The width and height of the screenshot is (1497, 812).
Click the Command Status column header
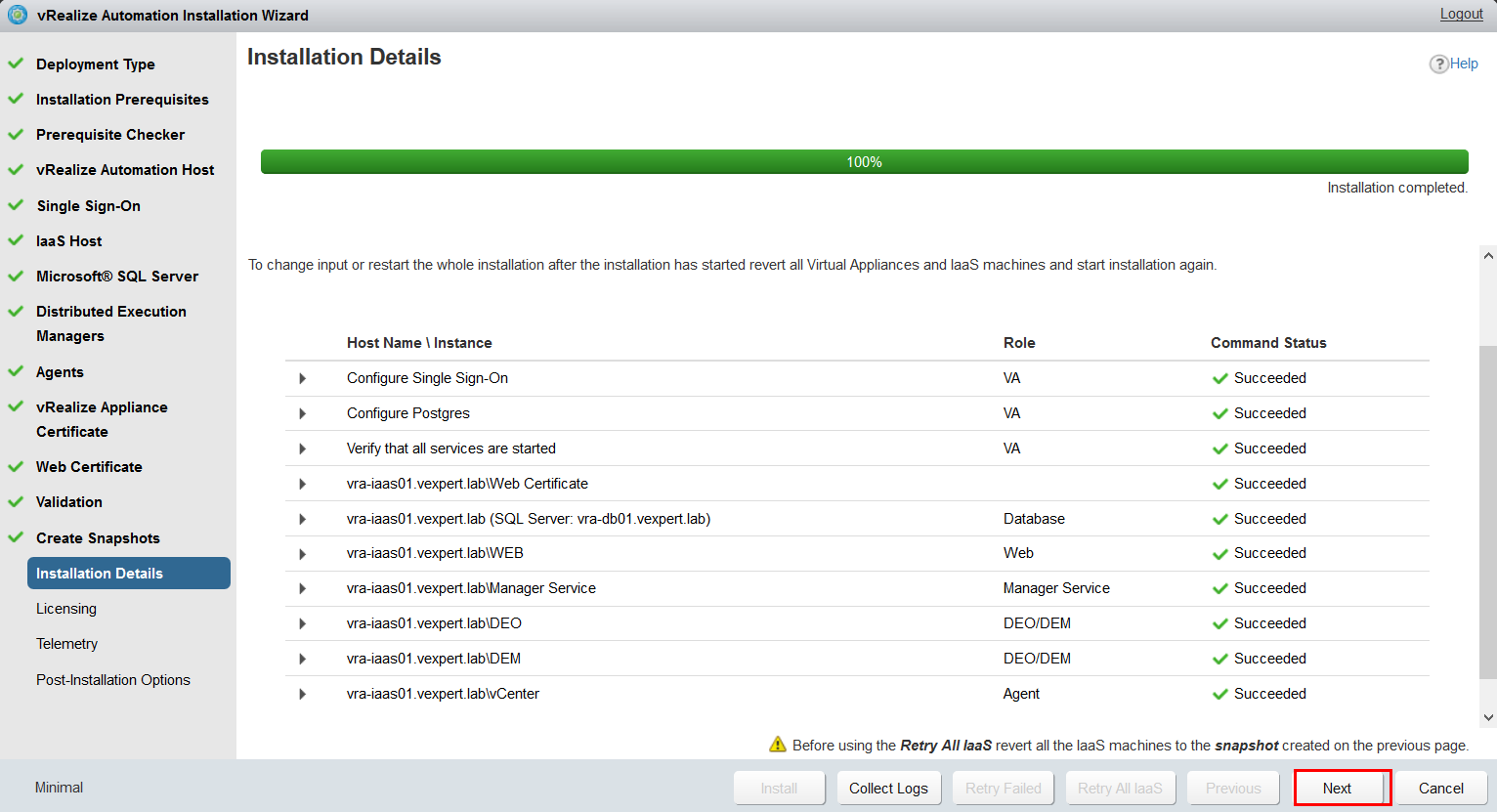1268,343
